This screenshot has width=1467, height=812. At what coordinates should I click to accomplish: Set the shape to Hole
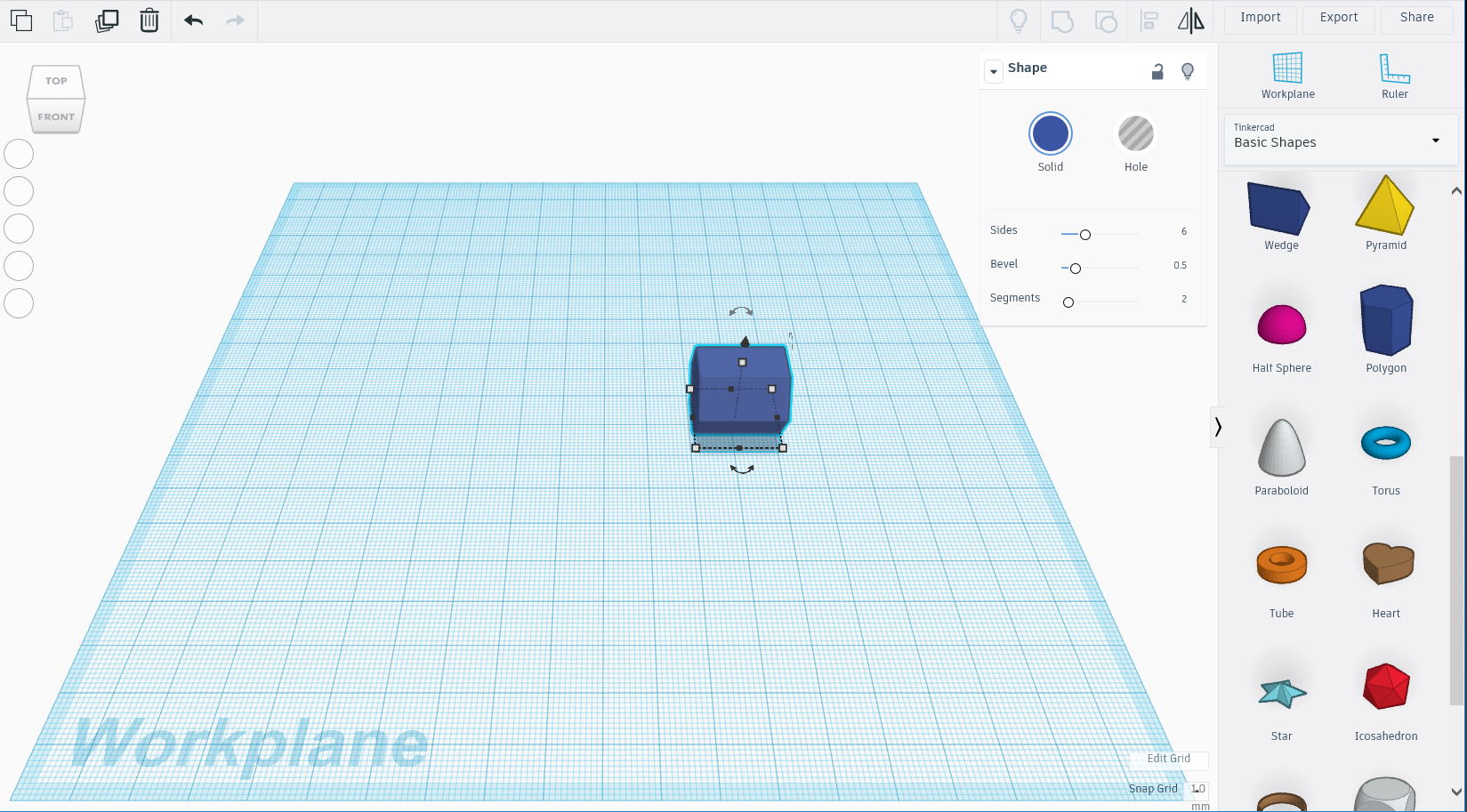pyautogui.click(x=1136, y=134)
